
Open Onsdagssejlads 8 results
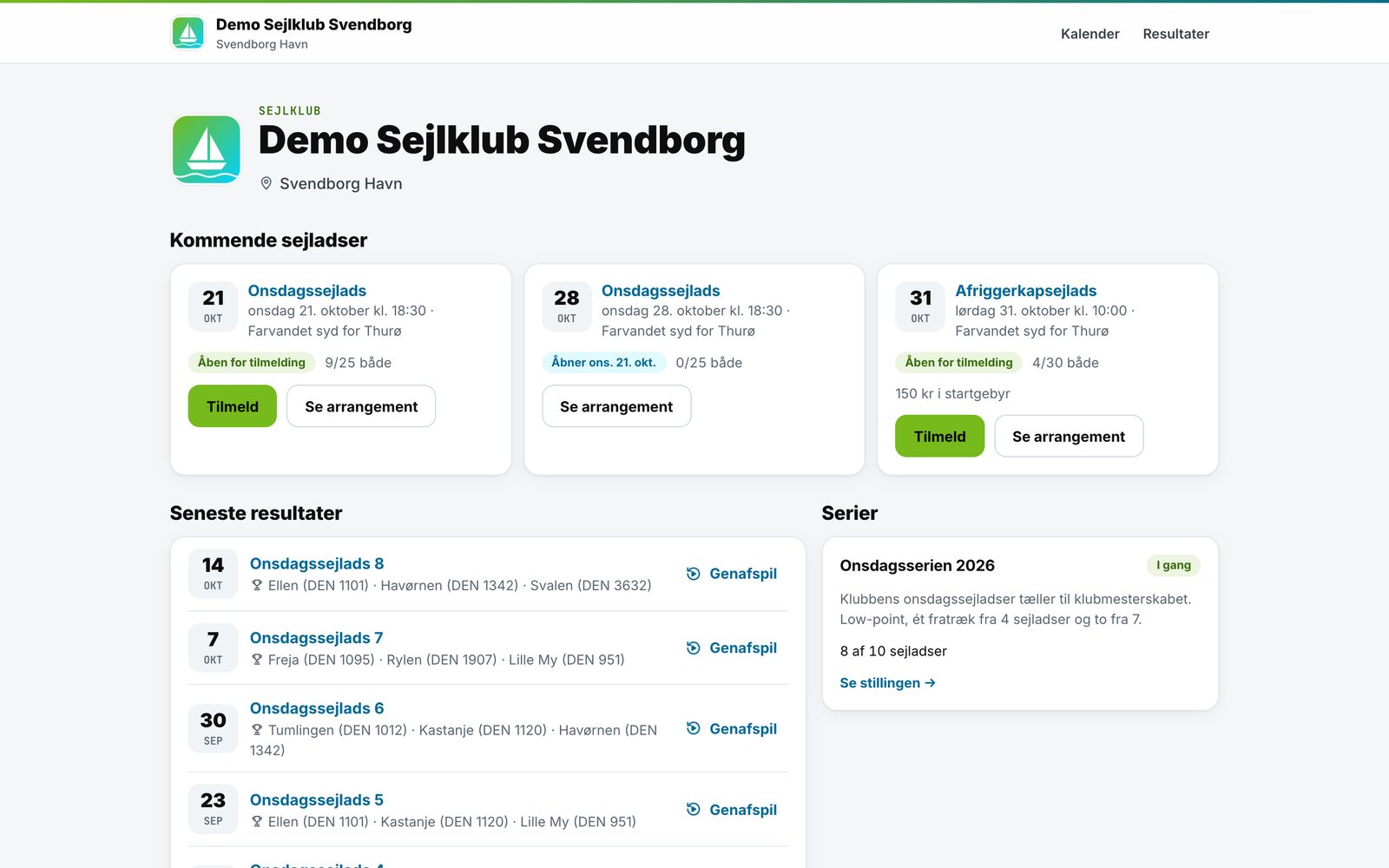pos(317,563)
